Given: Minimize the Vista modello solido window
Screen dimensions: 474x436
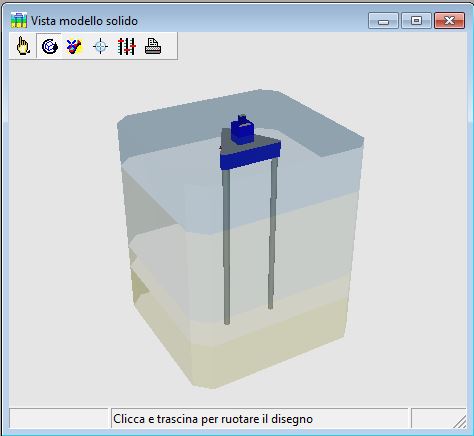Looking at the screenshot, I should [x=383, y=21].
